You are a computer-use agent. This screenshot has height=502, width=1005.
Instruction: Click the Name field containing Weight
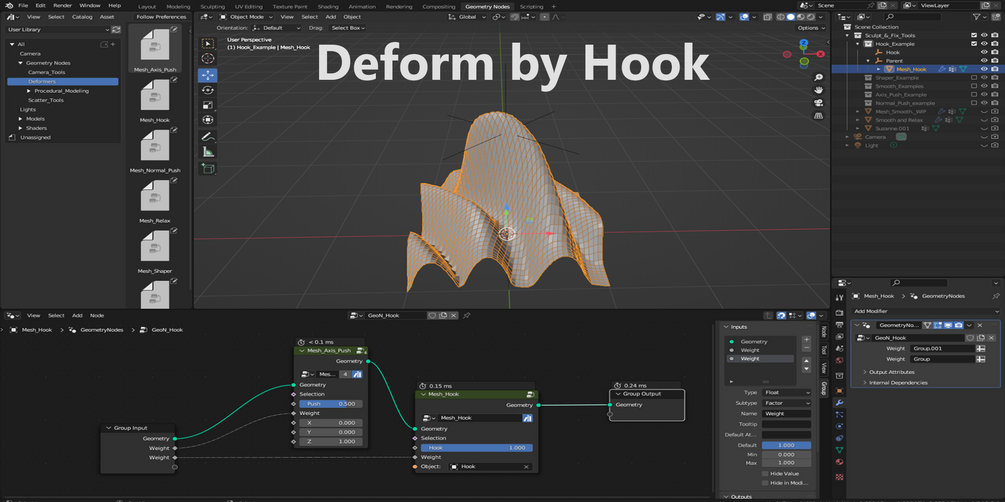pos(786,414)
